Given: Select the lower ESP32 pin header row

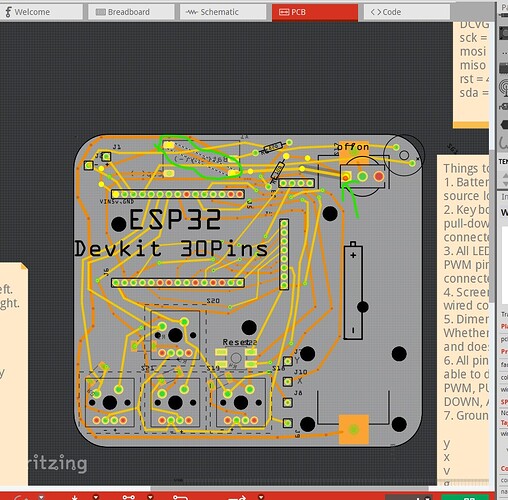Looking at the screenshot, I should click(178, 283).
